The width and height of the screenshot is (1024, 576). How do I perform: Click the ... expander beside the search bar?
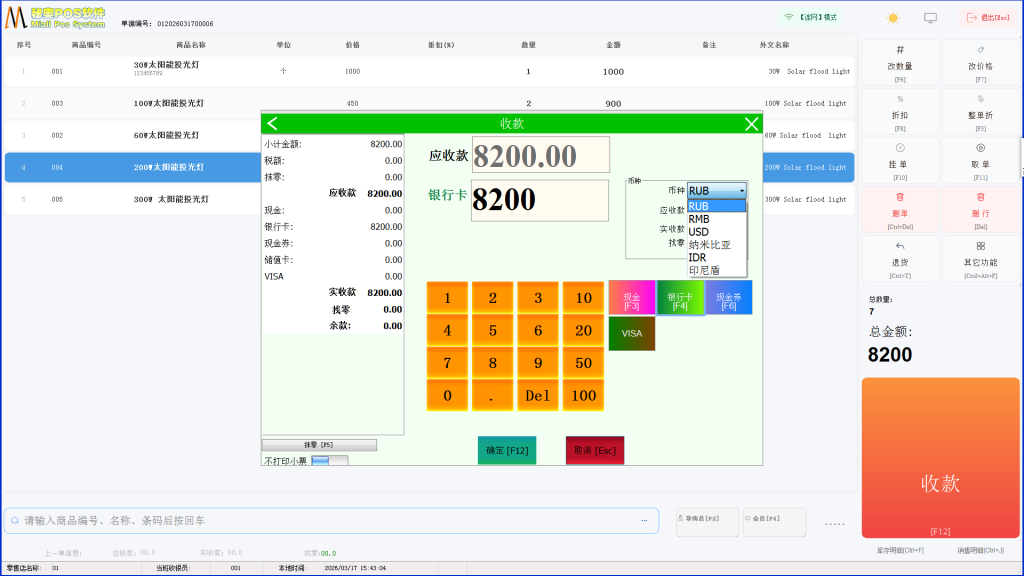coord(644,520)
